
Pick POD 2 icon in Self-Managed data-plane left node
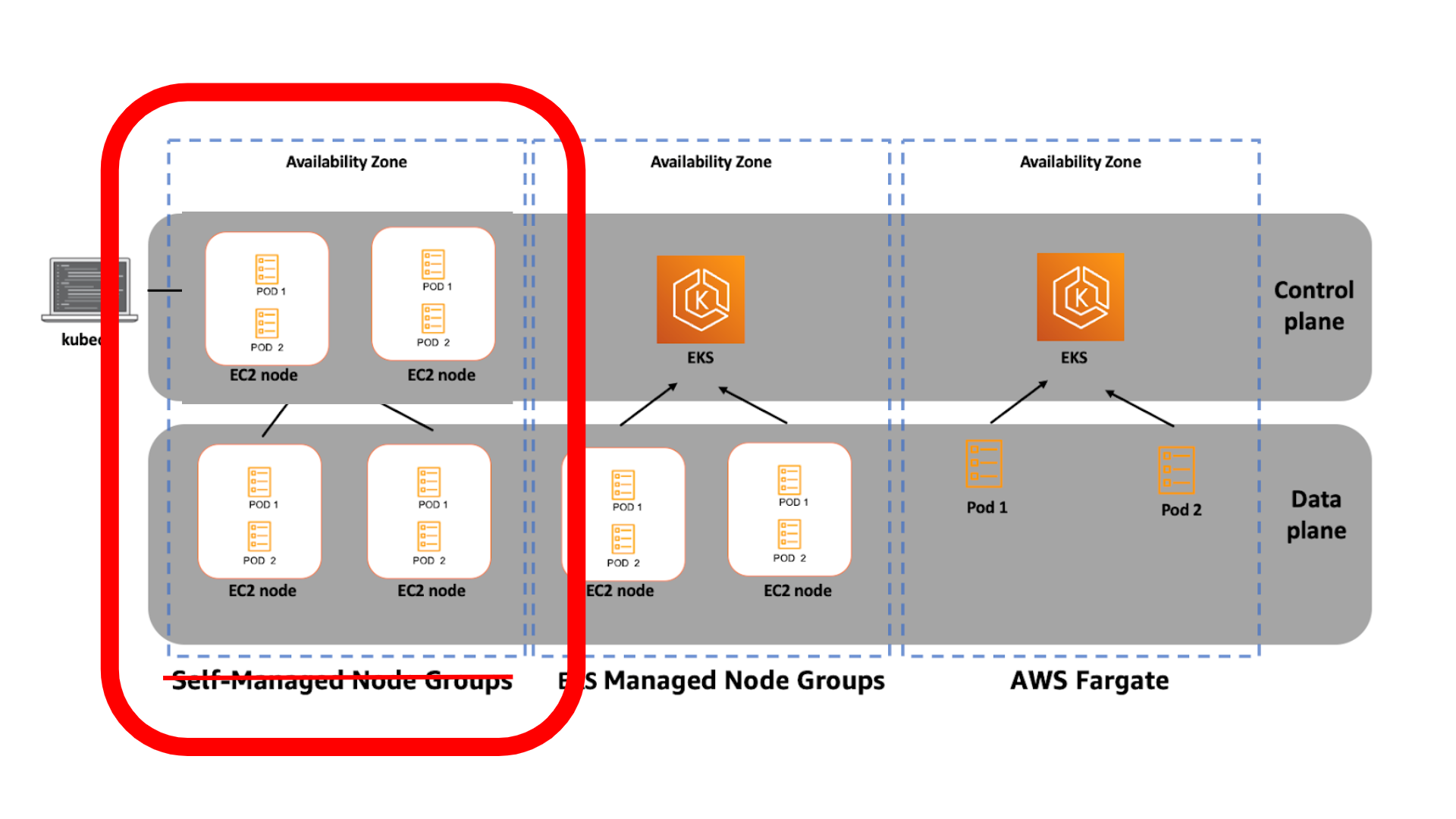click(x=259, y=537)
